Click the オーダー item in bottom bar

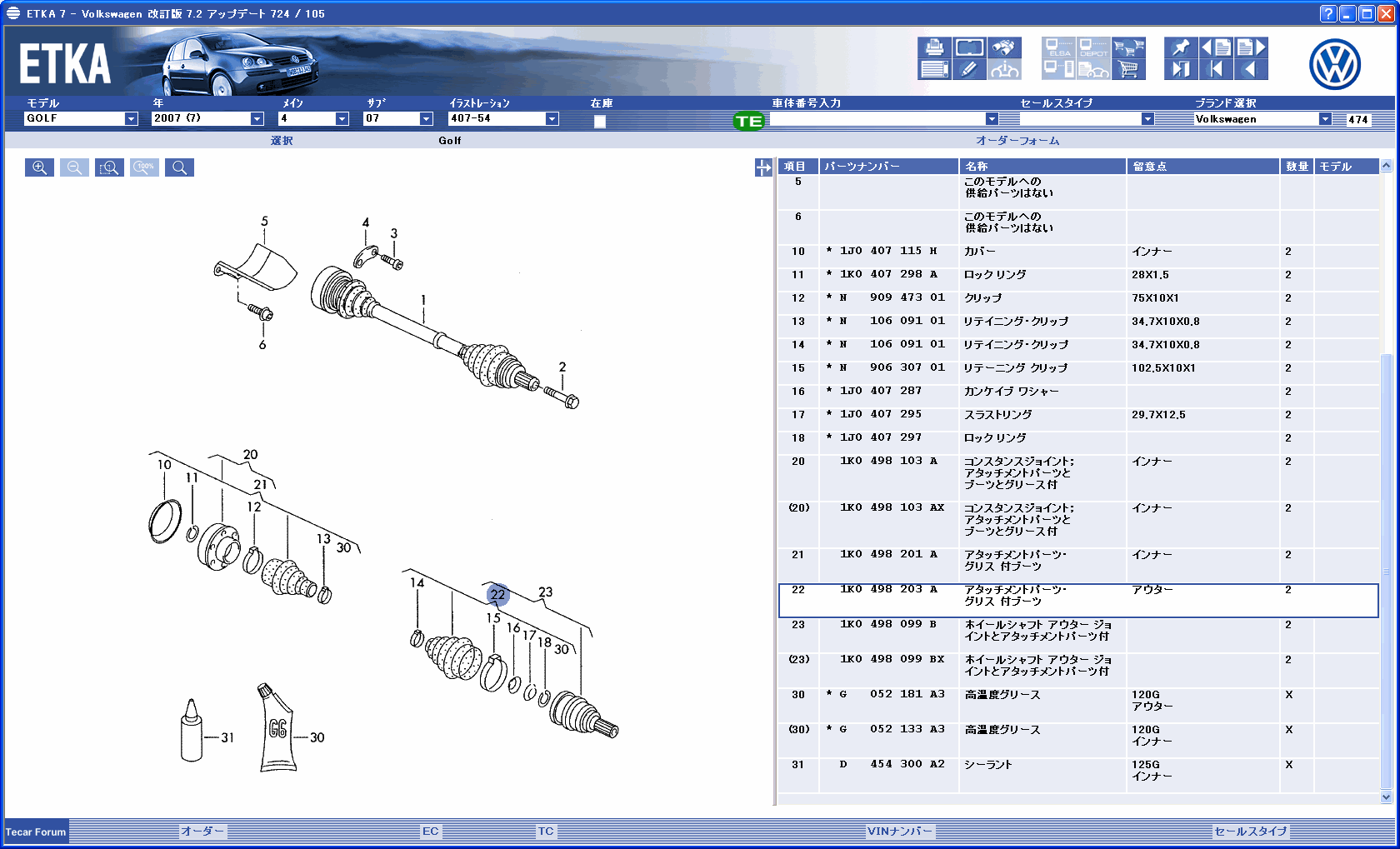point(202,832)
